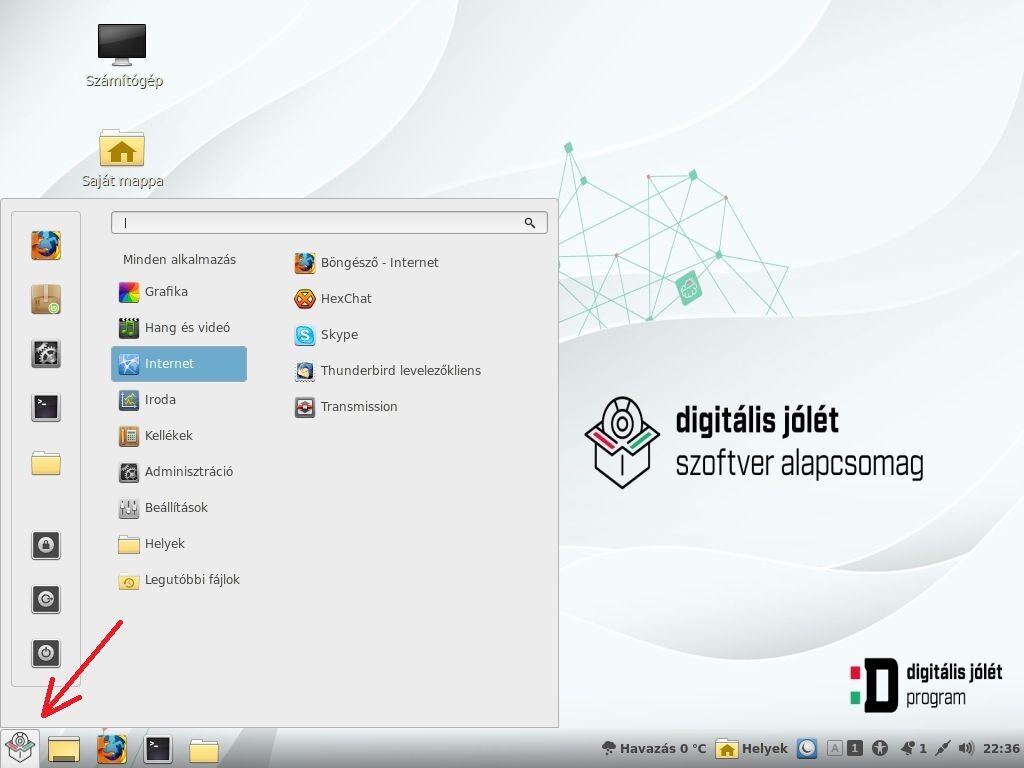
Task: Click the Shut Down power icon
Action: point(46,652)
